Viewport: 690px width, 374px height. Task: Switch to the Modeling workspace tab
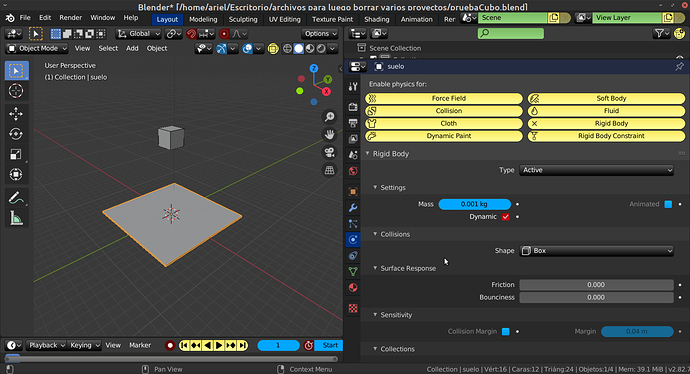[203, 19]
